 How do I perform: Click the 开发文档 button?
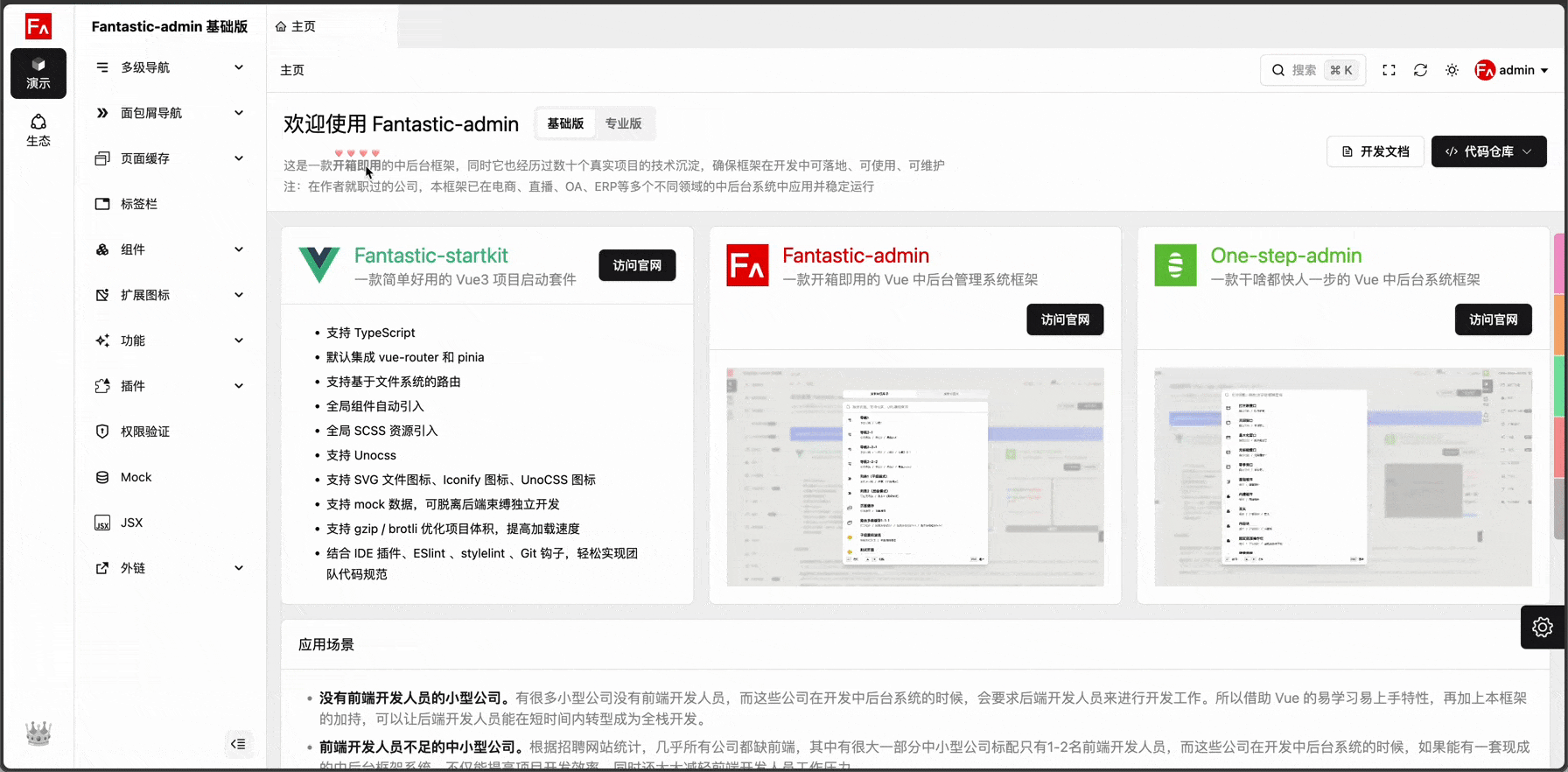1375,151
